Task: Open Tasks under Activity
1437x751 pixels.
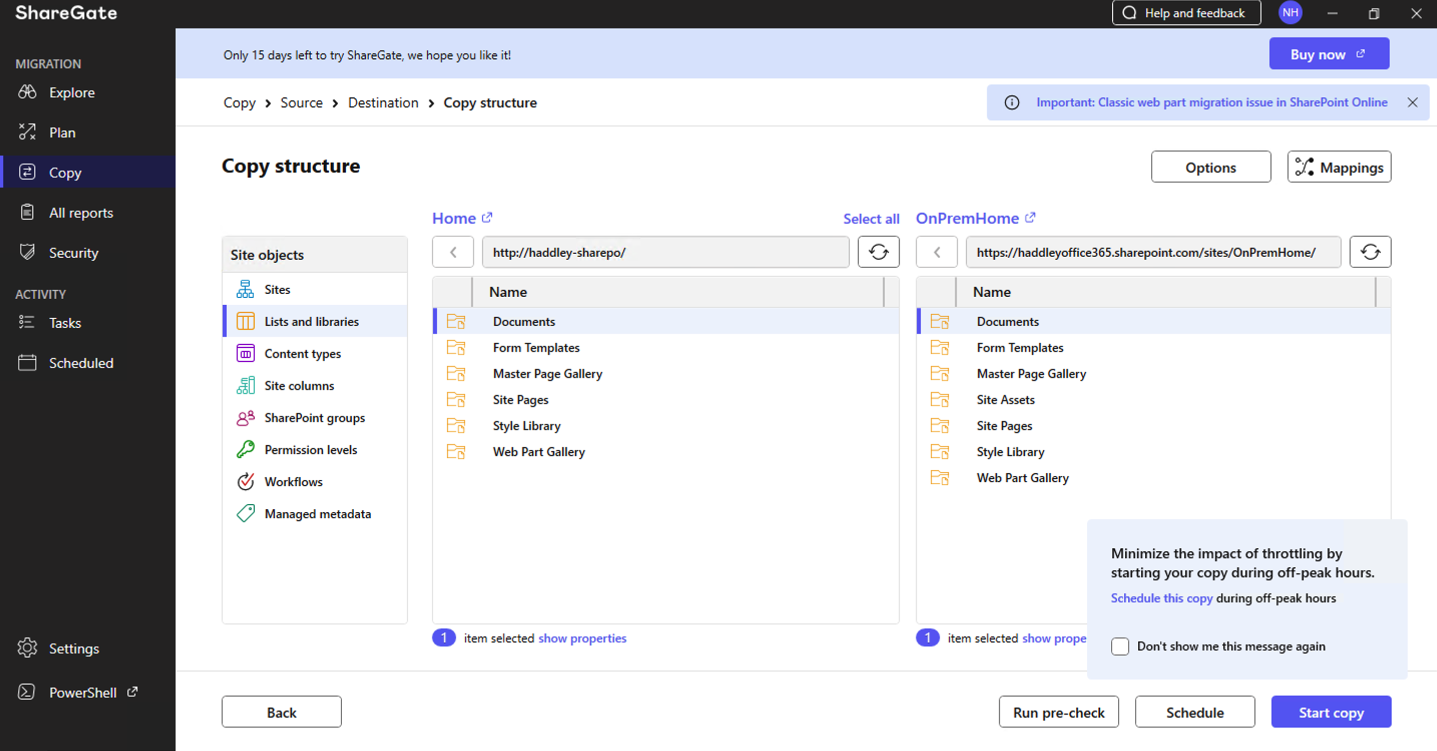Action: 65,322
